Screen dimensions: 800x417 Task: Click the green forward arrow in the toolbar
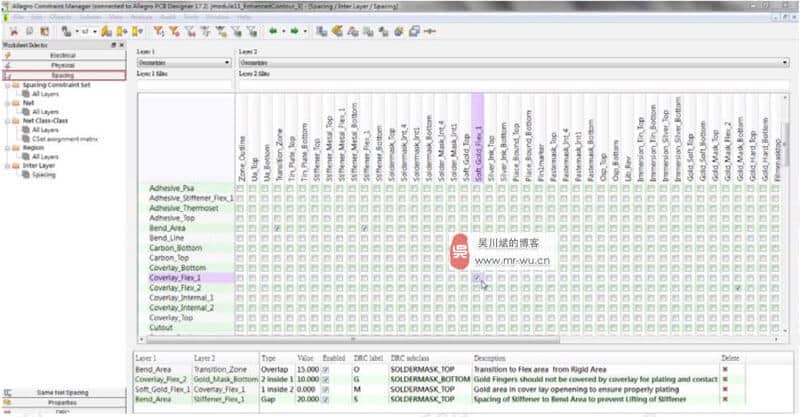[x=298, y=31]
